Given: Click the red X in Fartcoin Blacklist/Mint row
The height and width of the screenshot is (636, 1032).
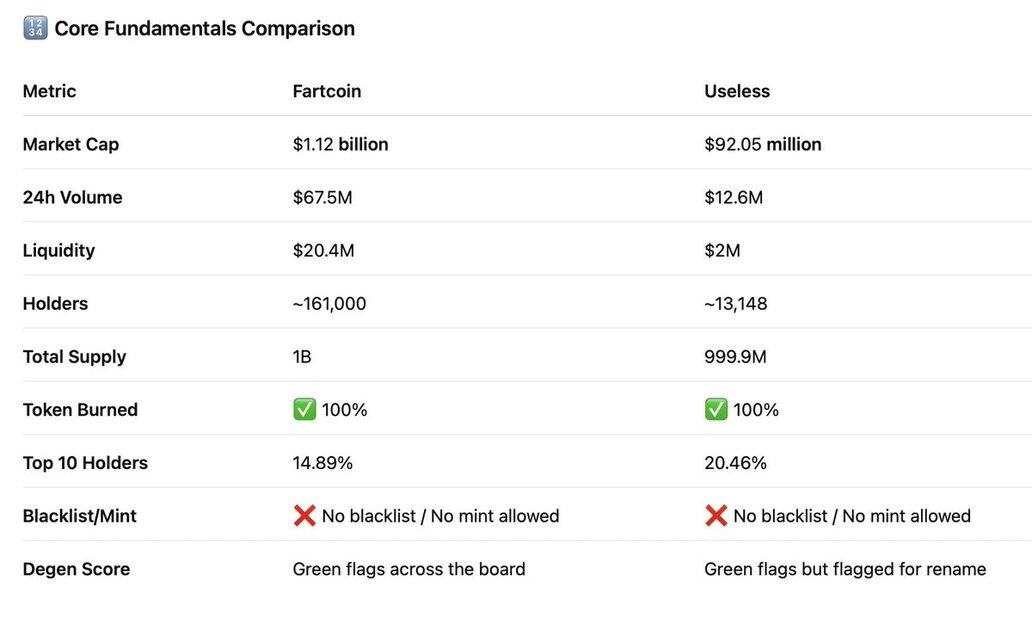Looking at the screenshot, I should coord(304,516).
